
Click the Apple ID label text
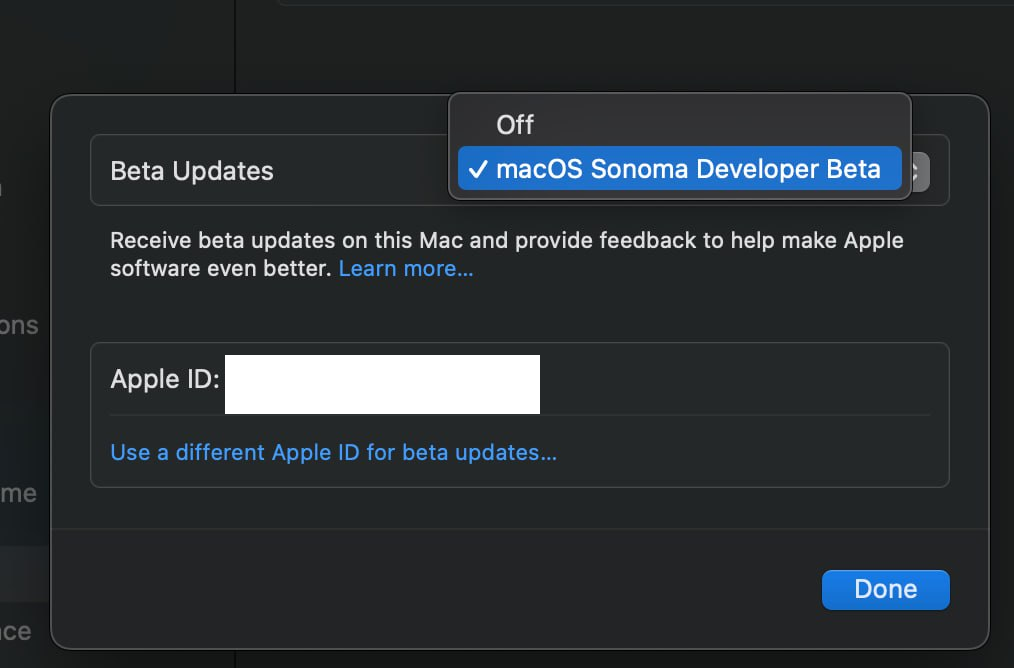(165, 380)
